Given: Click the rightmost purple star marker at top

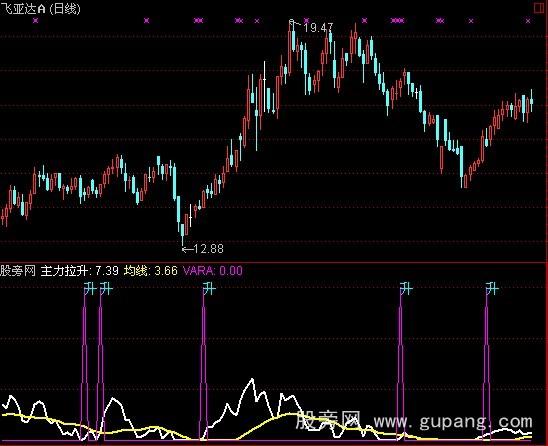Looking at the screenshot, I should (528, 21).
